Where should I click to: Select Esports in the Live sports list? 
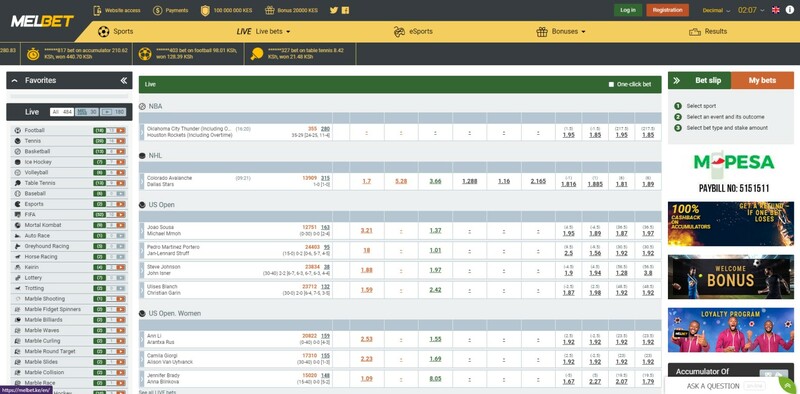34,204
